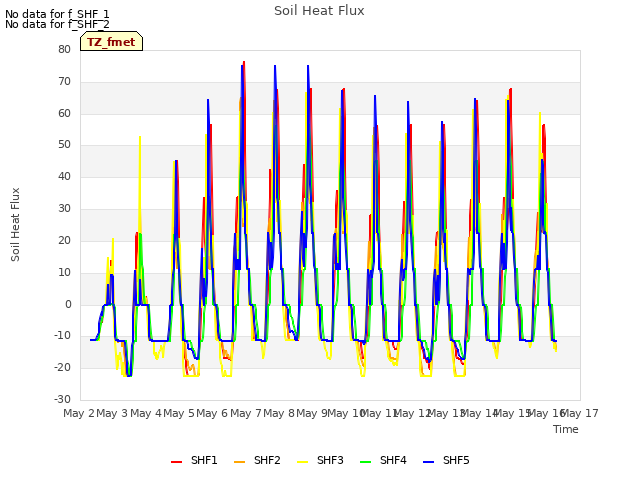Viewport: 640px width, 480px height.
Task: Click the May 6 x-axis tick label
Action: 212,413
